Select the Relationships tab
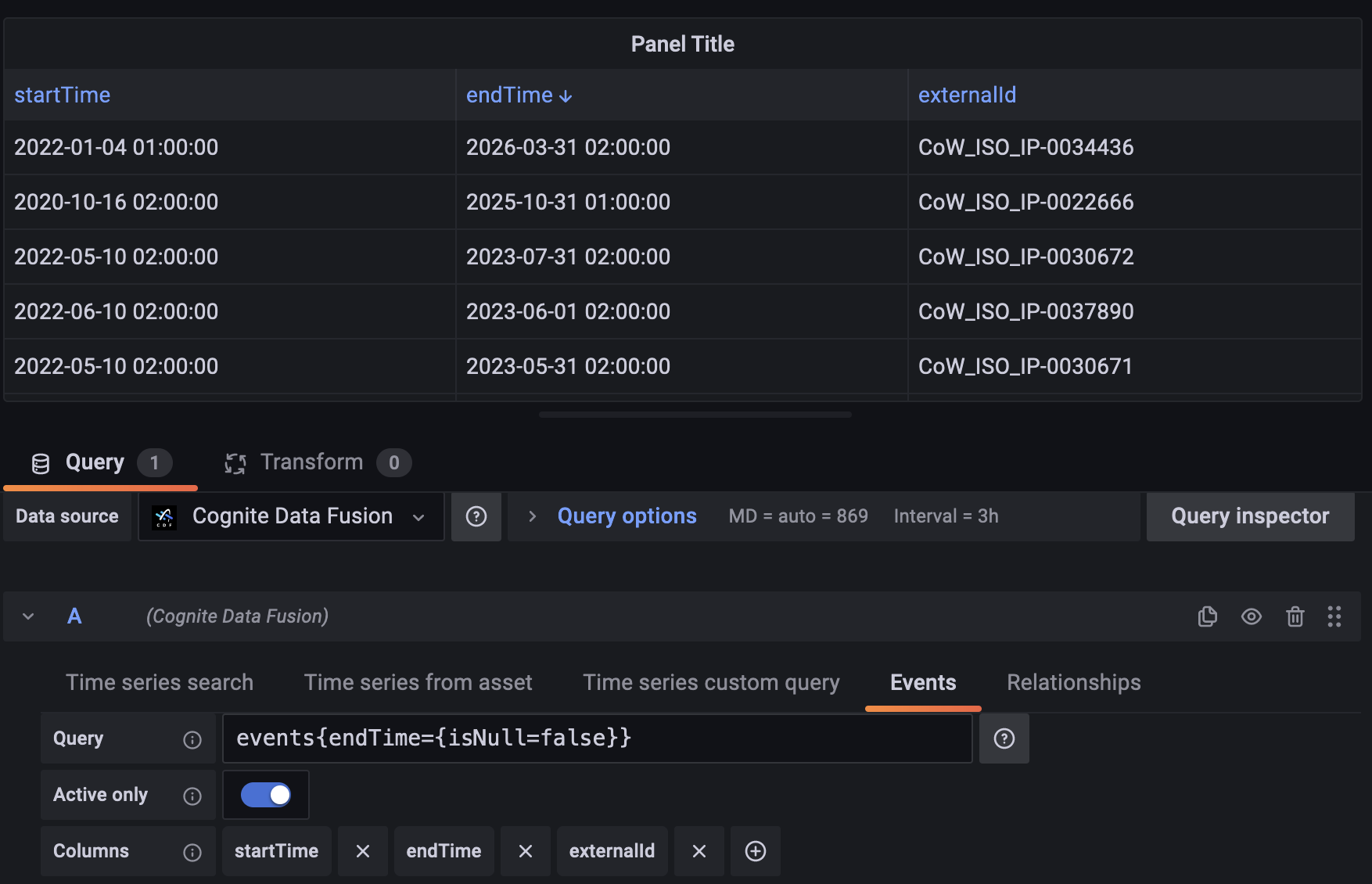The image size is (1372, 884). [1073, 682]
